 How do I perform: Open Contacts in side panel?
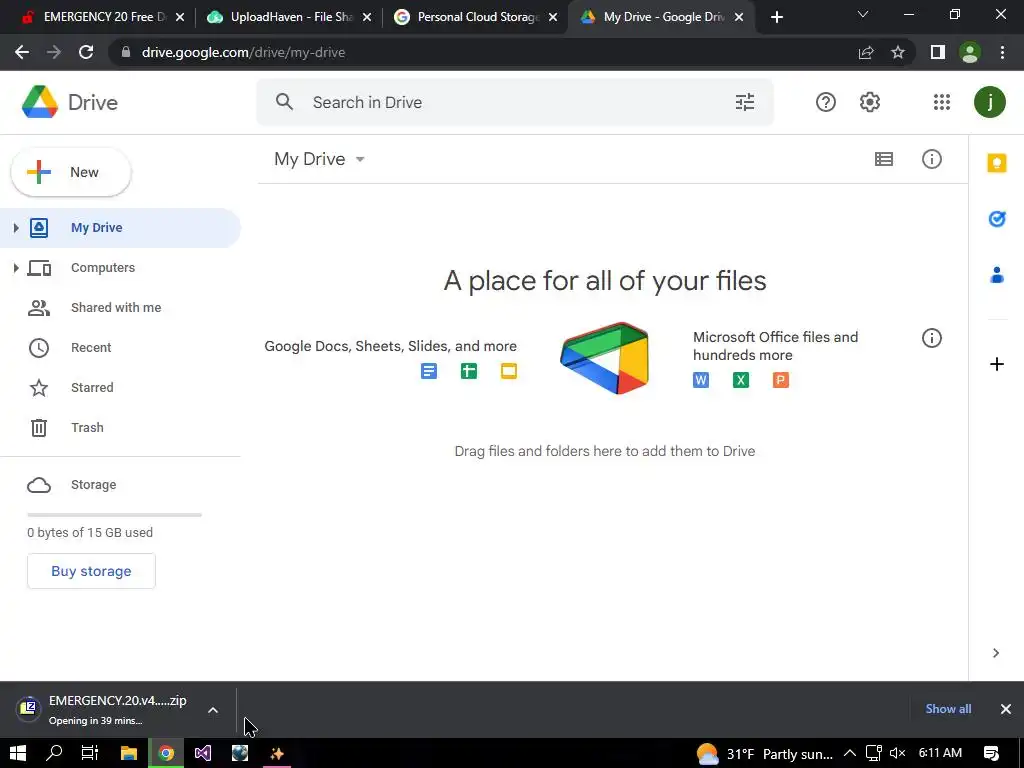point(997,275)
